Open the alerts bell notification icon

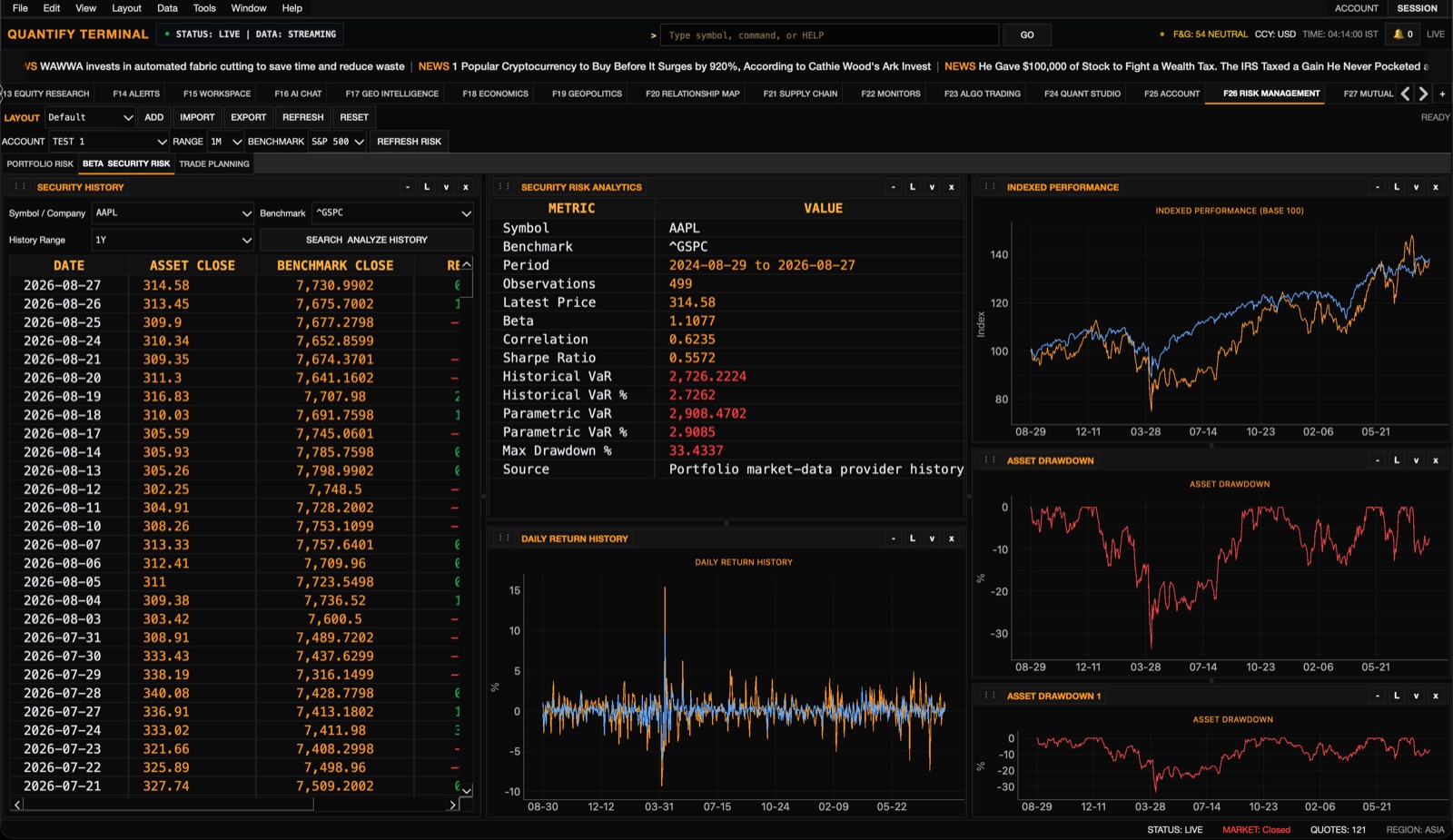(1403, 35)
